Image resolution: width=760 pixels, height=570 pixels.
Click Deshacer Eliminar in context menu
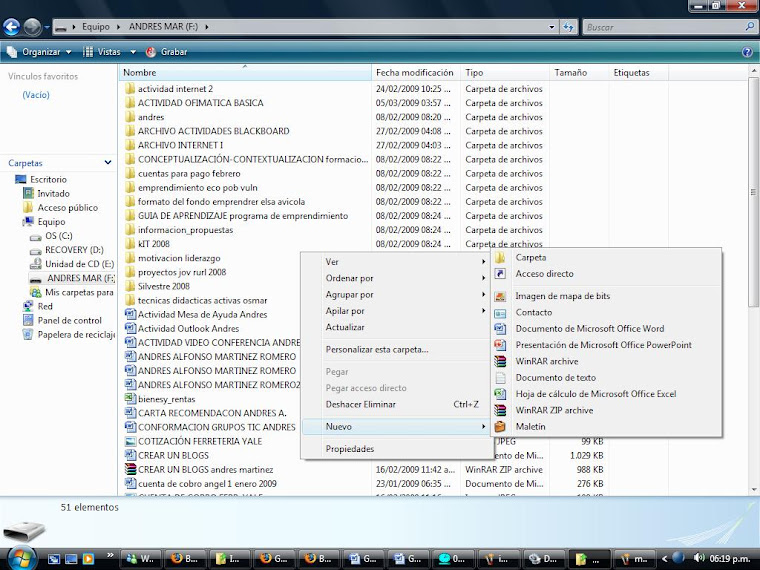pyautogui.click(x=396, y=404)
